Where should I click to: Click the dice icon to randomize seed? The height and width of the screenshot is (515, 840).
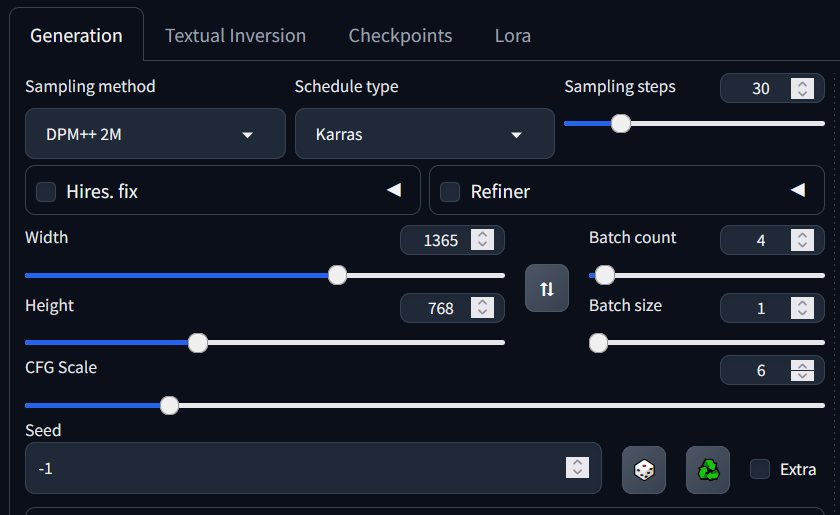[644, 469]
